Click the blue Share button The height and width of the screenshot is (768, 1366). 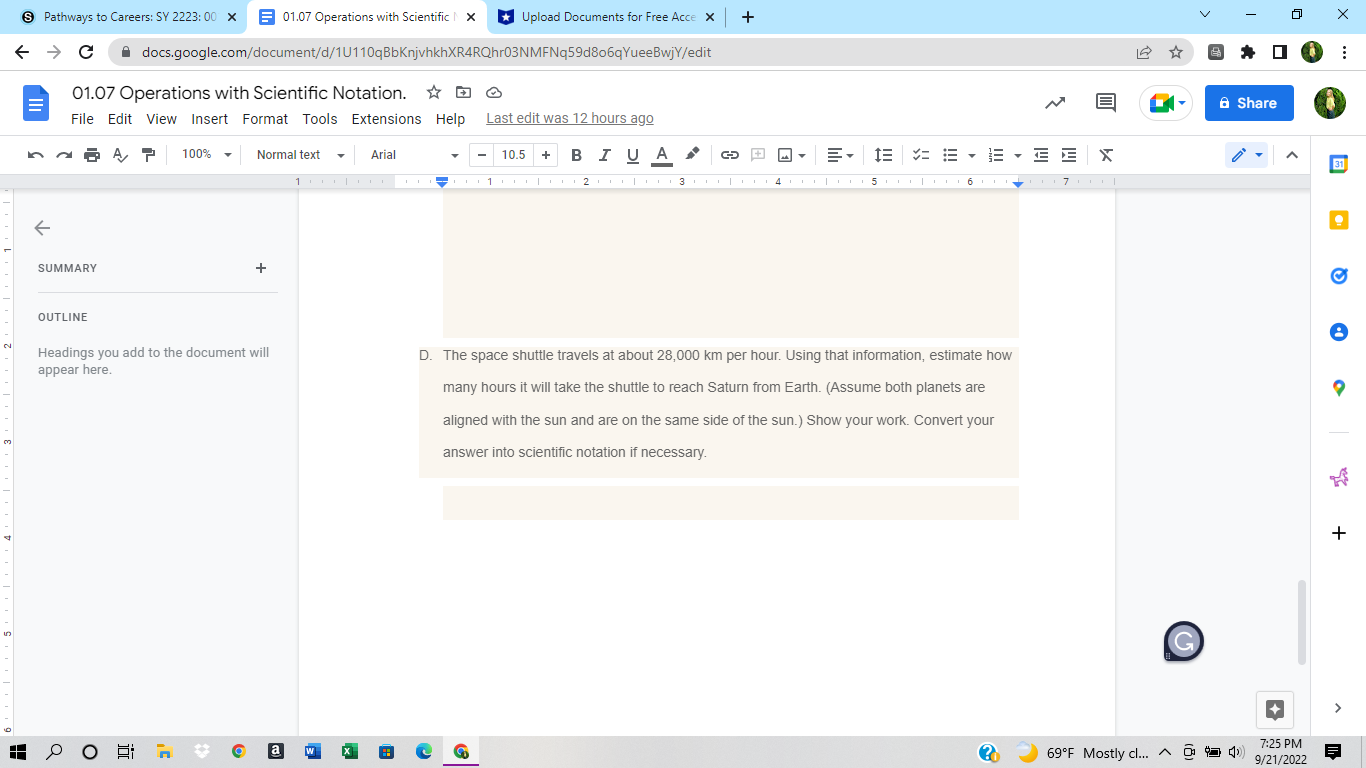point(1249,103)
